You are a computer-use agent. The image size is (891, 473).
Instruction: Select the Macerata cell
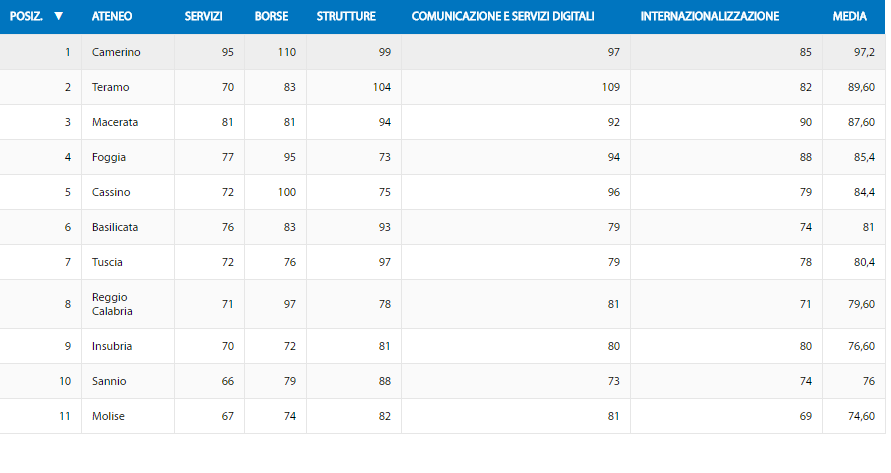point(115,122)
